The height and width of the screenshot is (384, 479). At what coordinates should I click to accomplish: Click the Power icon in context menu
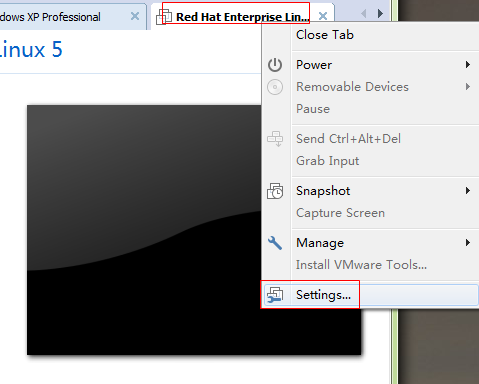[x=275, y=65]
